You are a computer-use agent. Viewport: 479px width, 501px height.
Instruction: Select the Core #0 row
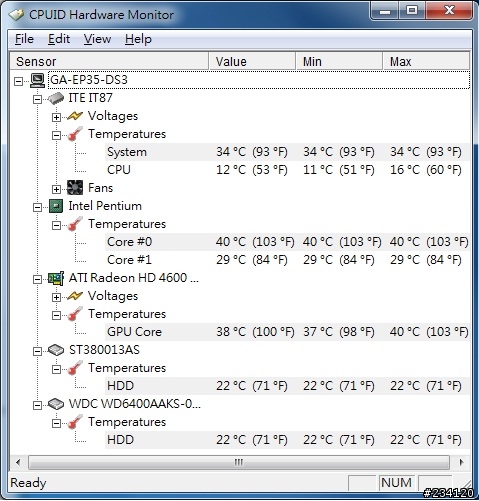pos(287,242)
